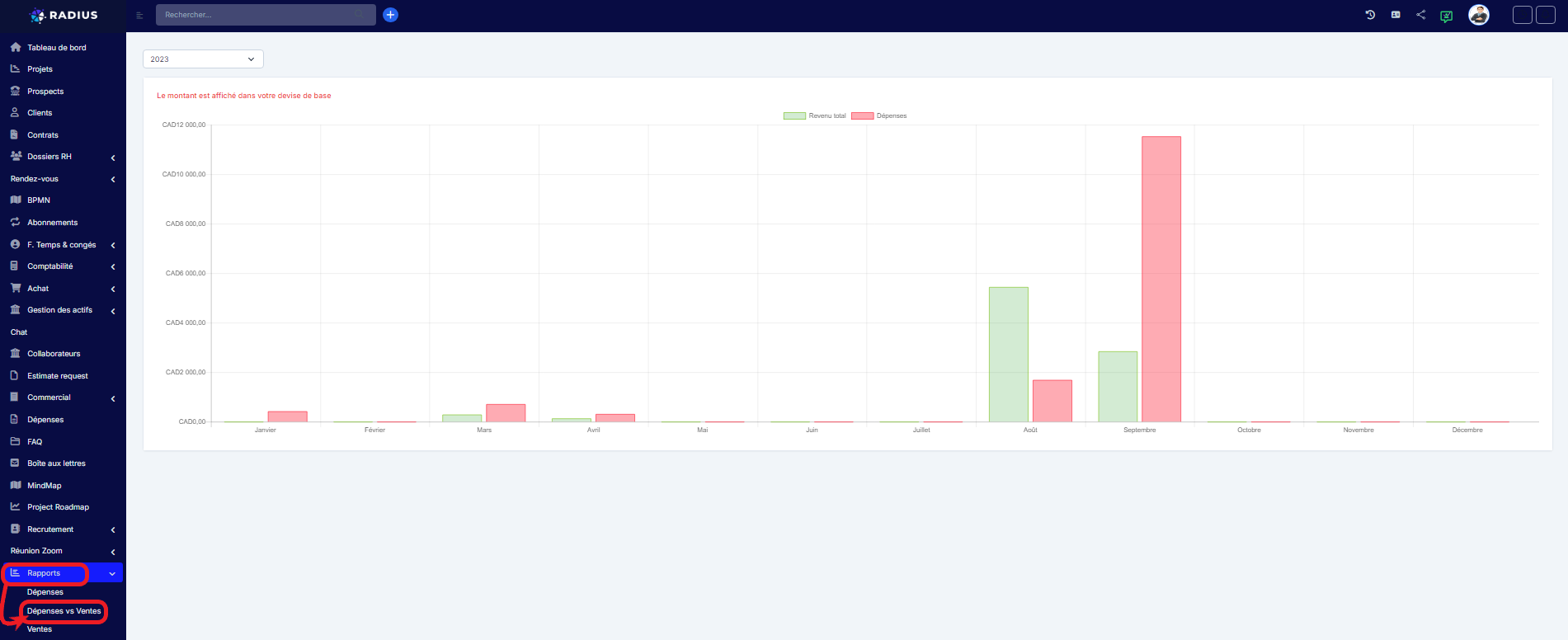Click the ID card icon in the header
The image size is (1568, 640).
tap(1396, 15)
